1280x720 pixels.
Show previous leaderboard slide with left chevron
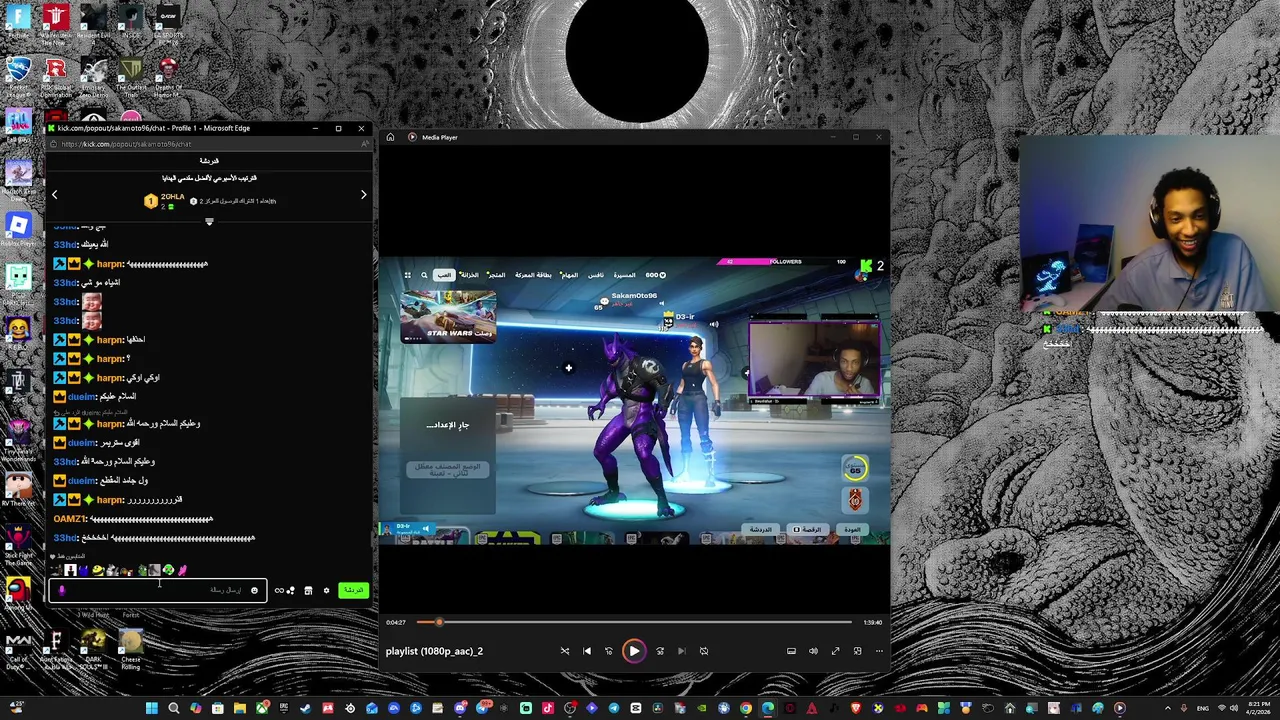55,195
